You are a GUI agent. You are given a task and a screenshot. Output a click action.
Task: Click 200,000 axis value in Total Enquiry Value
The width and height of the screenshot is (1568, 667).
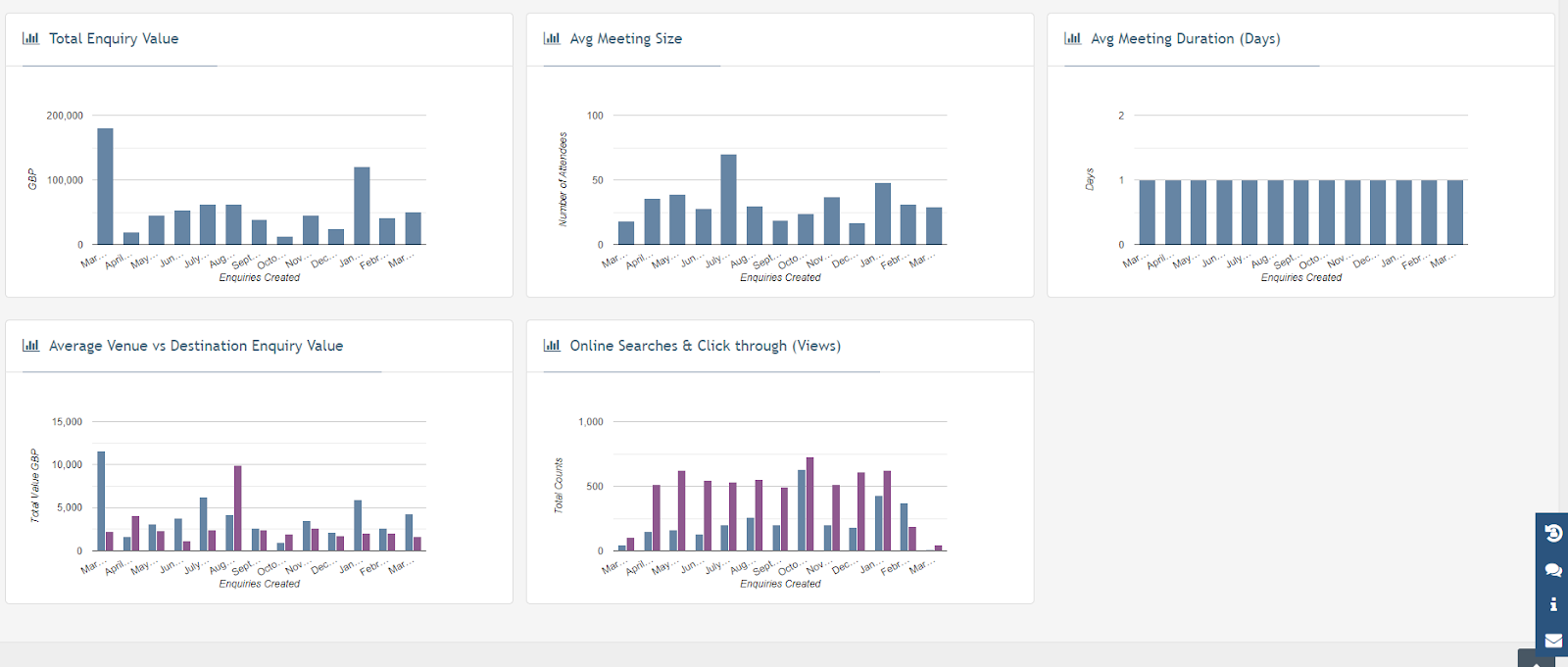coord(65,116)
